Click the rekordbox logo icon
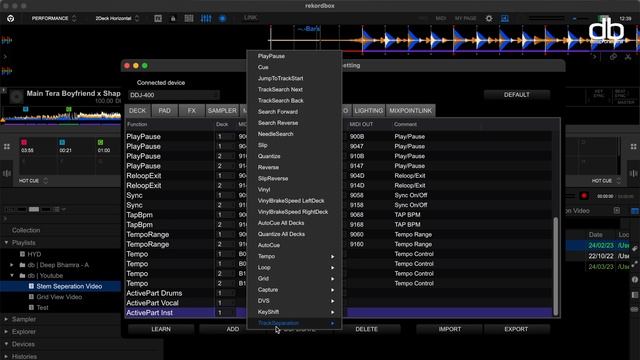The image size is (640, 360). click(x=11, y=18)
